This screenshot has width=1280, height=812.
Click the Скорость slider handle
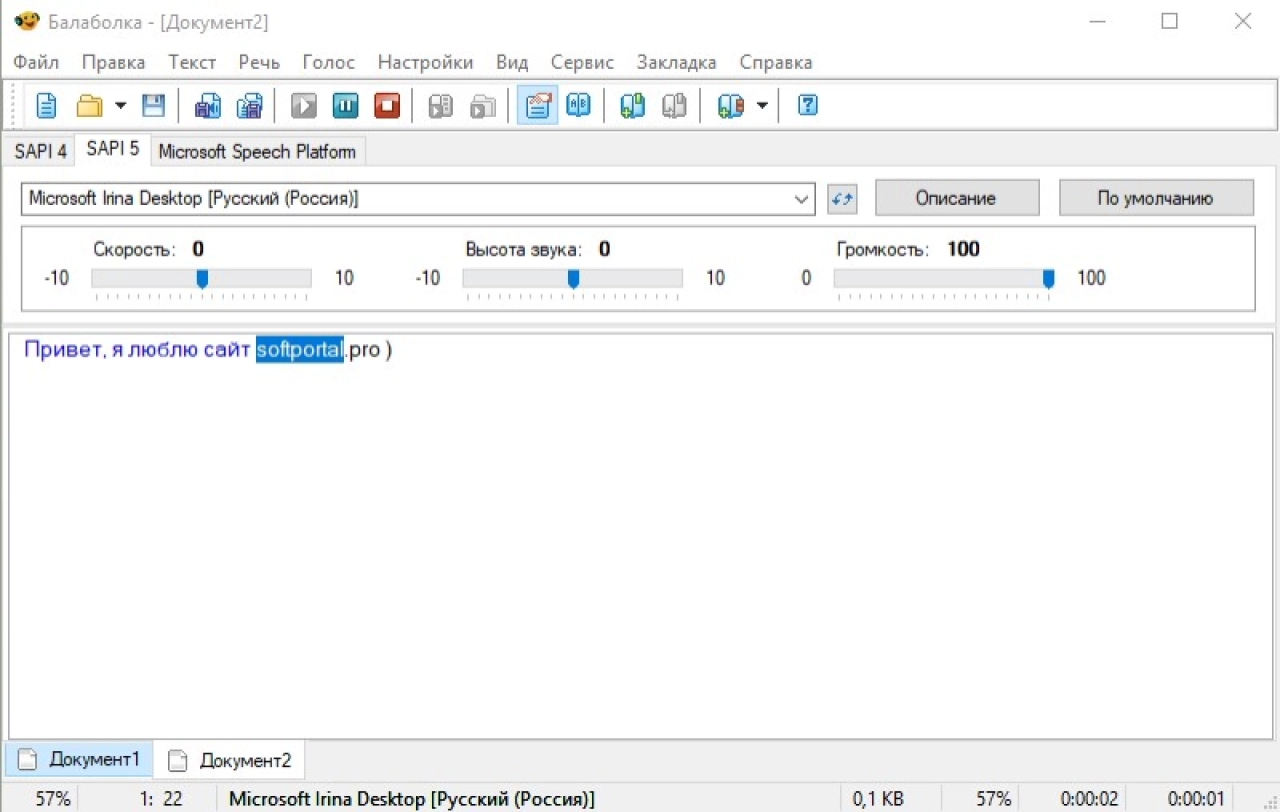(x=202, y=279)
